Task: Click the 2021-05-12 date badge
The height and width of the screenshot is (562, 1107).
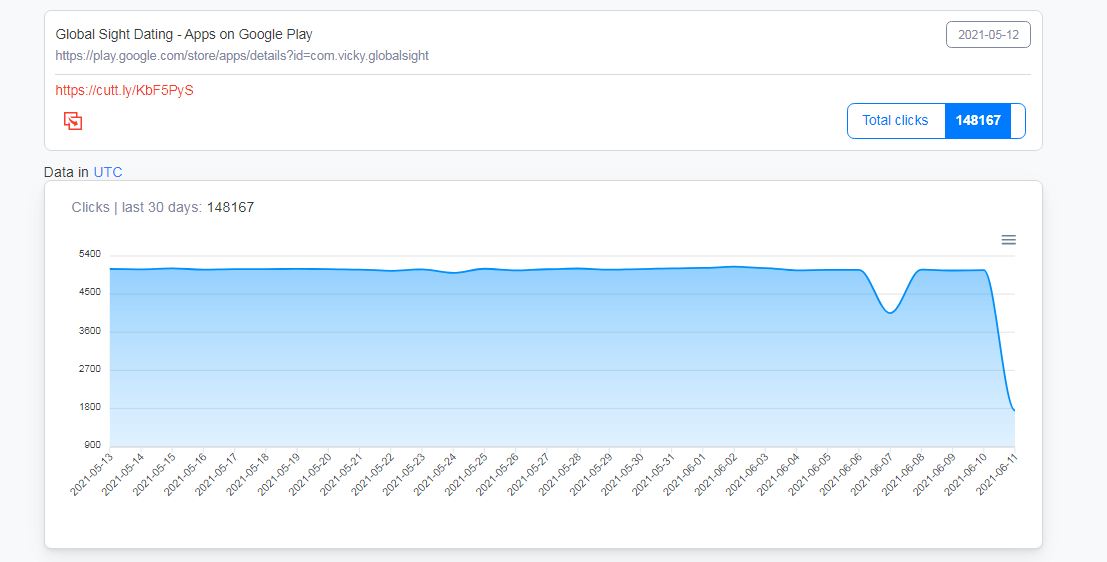Action: [x=988, y=35]
